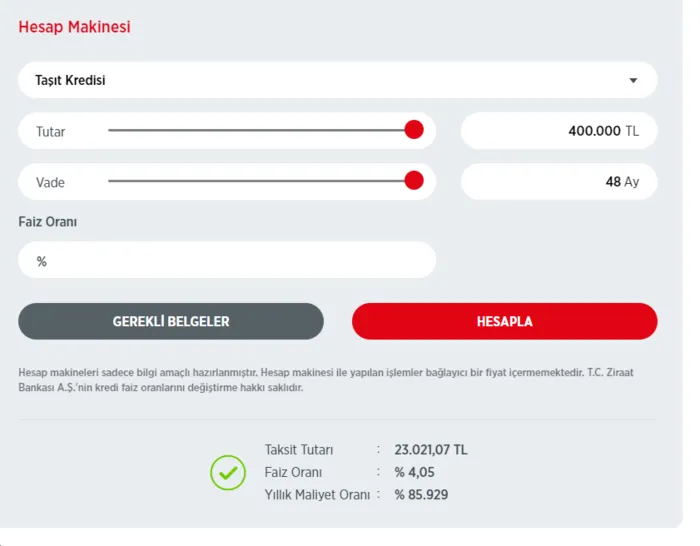Click the Tutar label
The height and width of the screenshot is (546, 700).
coord(51,132)
